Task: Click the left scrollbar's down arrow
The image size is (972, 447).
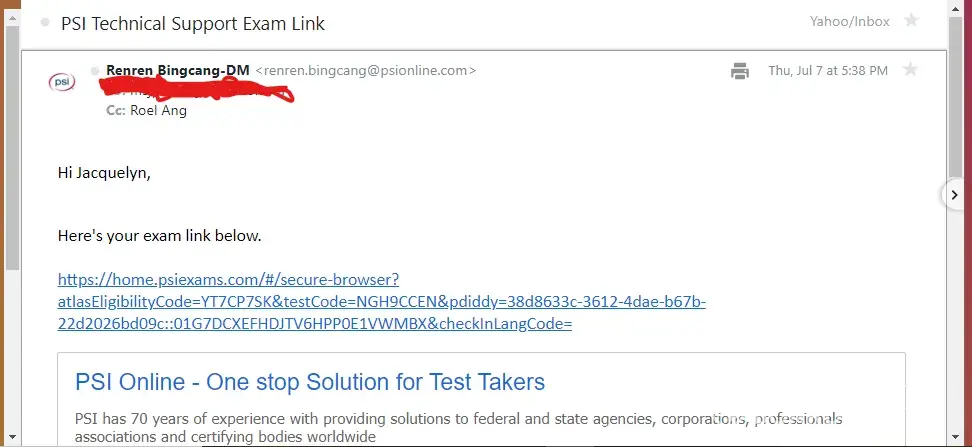Action: click(12, 438)
